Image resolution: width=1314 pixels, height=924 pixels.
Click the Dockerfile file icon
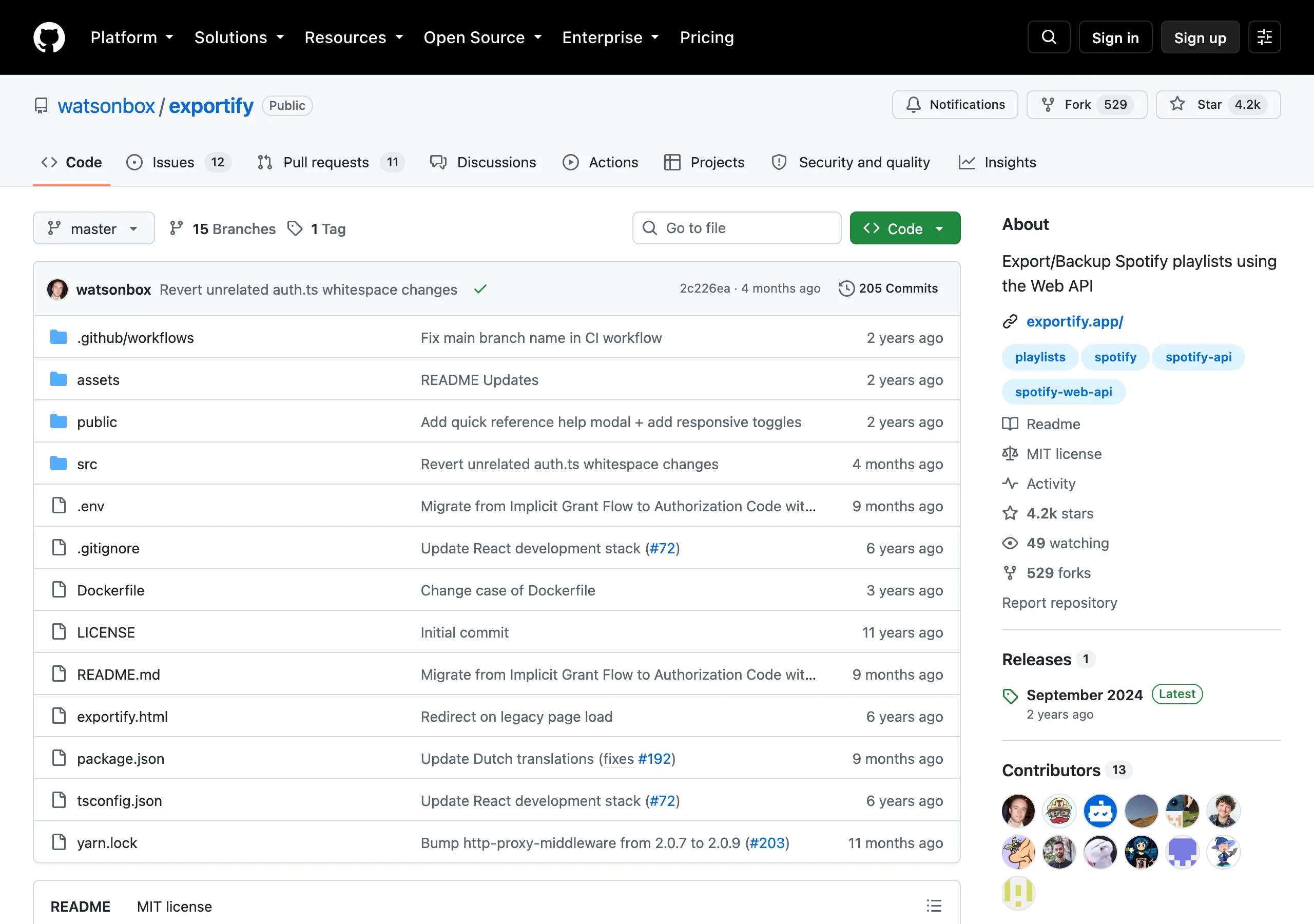[x=59, y=590]
